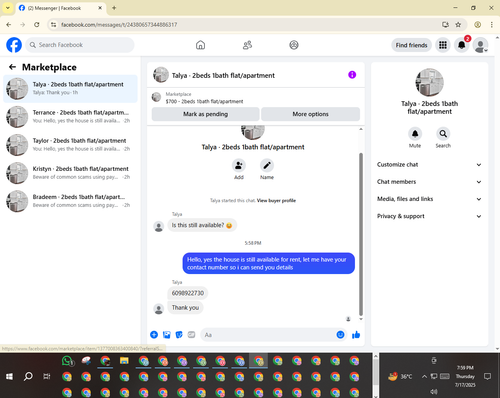This screenshot has width=500, height=398.
Task: Open conversation information purple icon
Action: click(352, 75)
